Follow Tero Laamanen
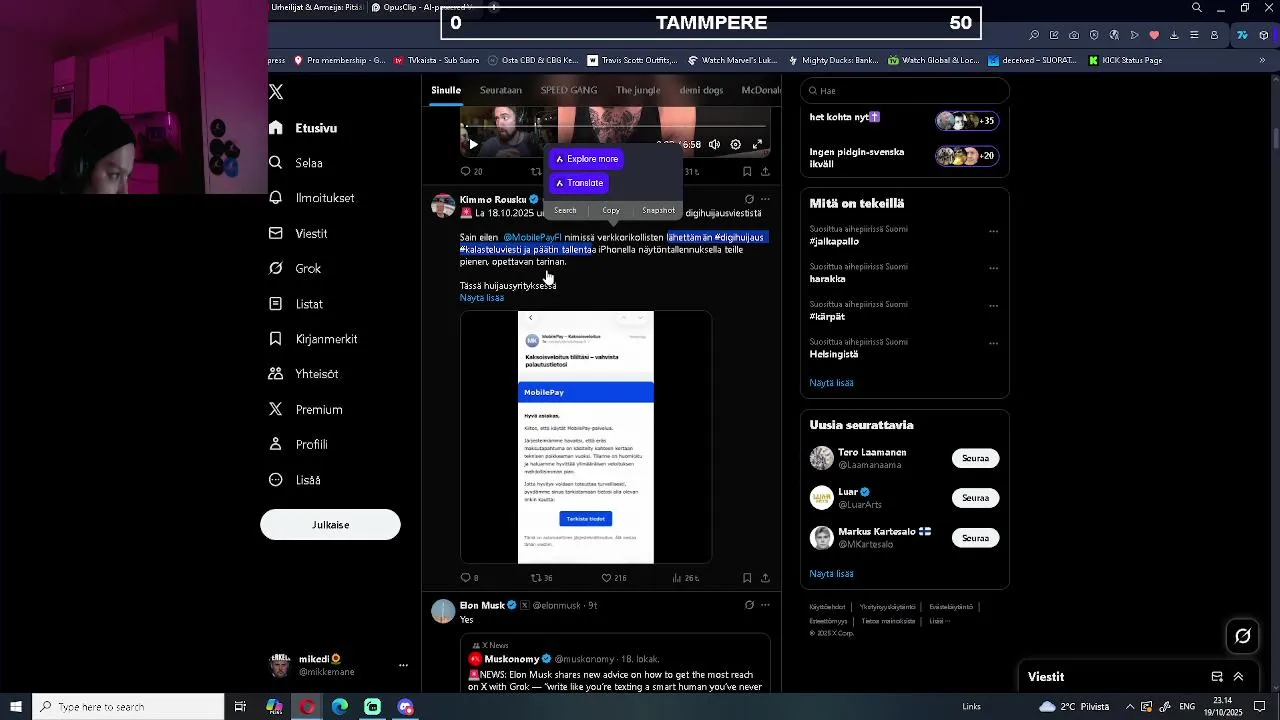1280x720 pixels. 975,458
